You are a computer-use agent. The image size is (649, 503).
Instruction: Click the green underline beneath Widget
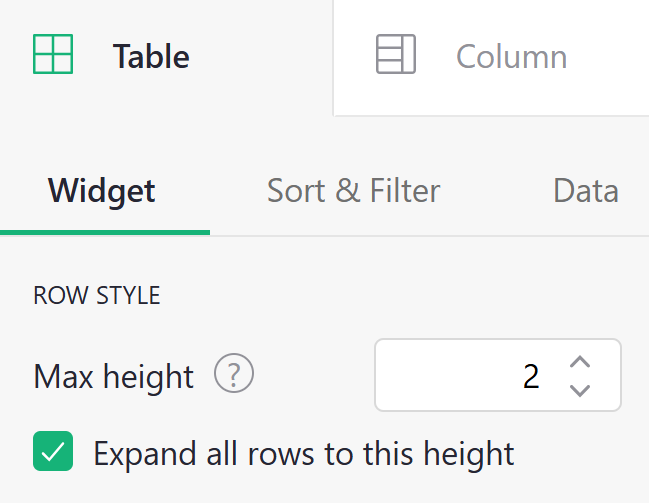click(105, 232)
